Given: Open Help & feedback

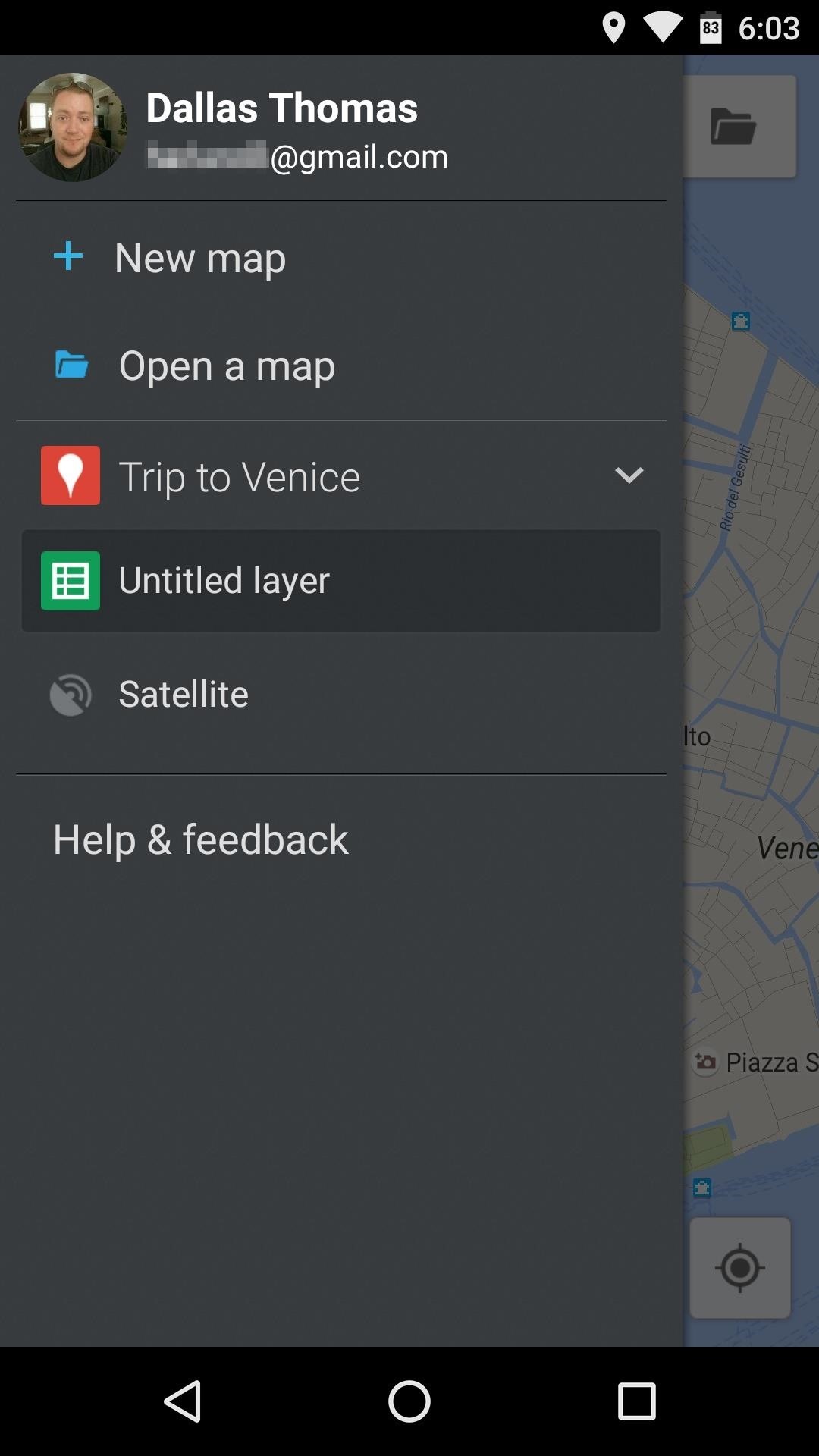Looking at the screenshot, I should pyautogui.click(x=200, y=839).
